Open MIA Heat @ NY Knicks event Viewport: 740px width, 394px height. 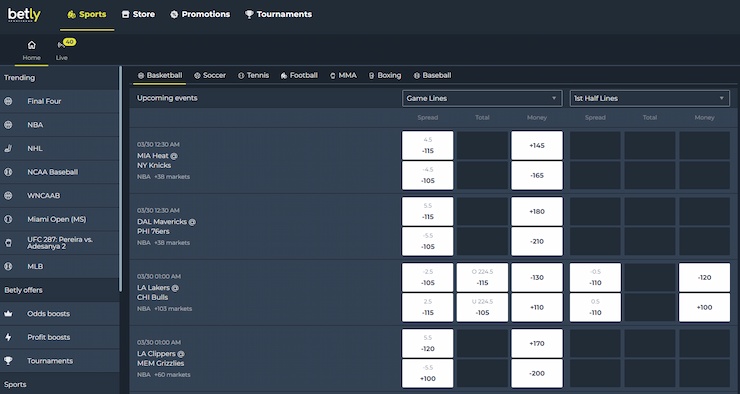[x=158, y=160]
